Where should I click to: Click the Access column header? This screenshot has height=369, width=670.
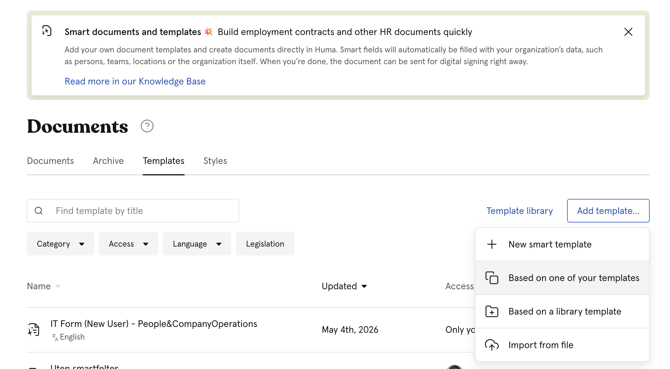(x=459, y=286)
